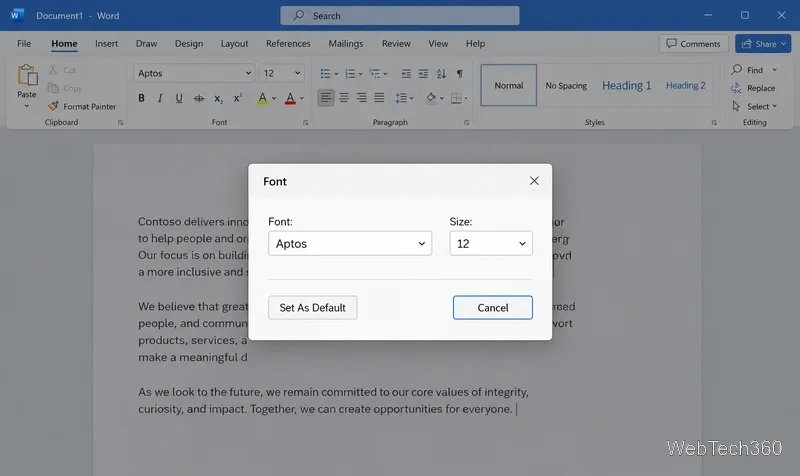Screen dimensions: 800x476
Task: Click Cancel in the Font dialog
Action: coord(493,308)
